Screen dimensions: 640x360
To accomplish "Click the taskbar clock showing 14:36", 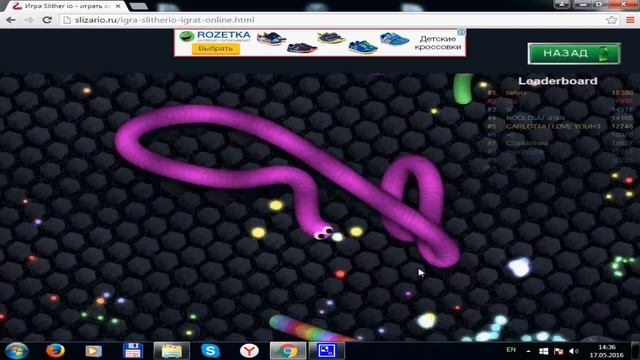I will coord(607,351).
